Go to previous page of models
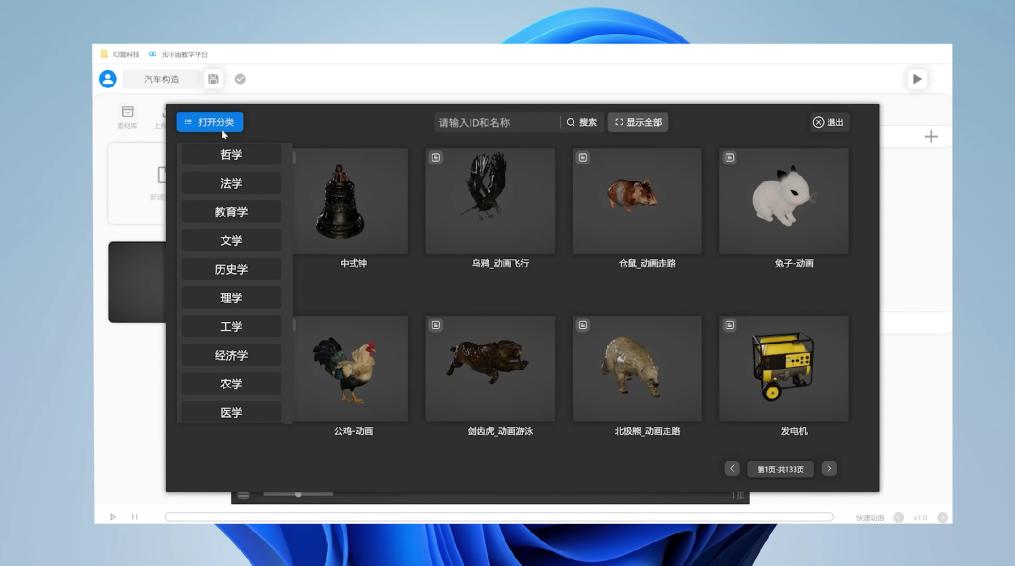1015x566 pixels. click(x=732, y=468)
